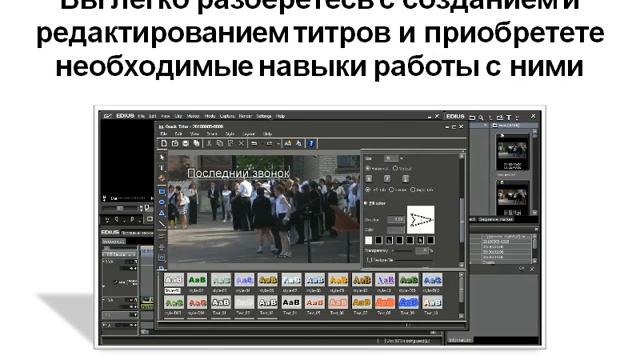Image resolution: width=640 pixels, height=360 pixels.
Task: Click white gradient direction arrow preview
Action: [420, 220]
